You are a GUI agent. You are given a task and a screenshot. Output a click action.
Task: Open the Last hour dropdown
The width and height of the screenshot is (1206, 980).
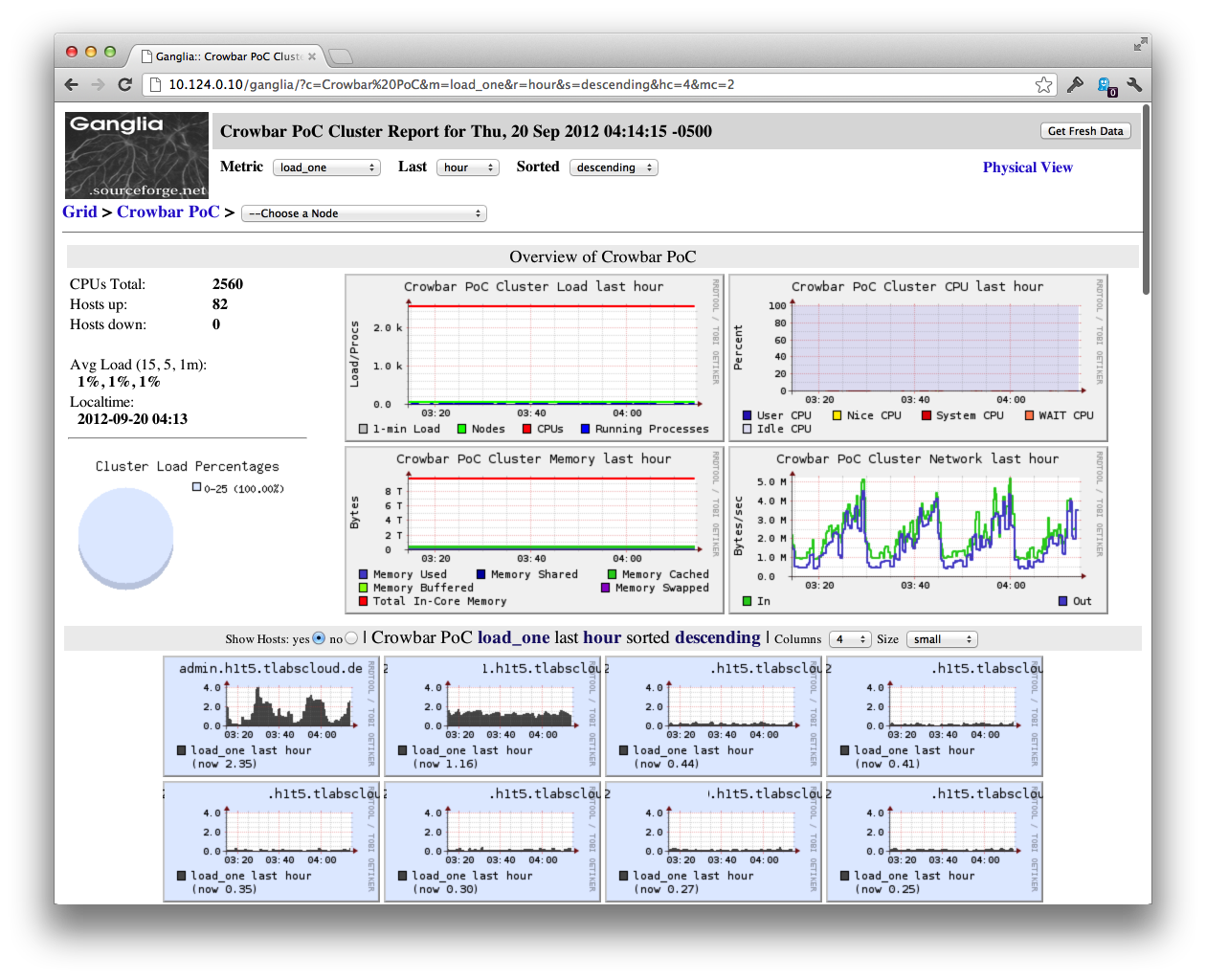(468, 167)
